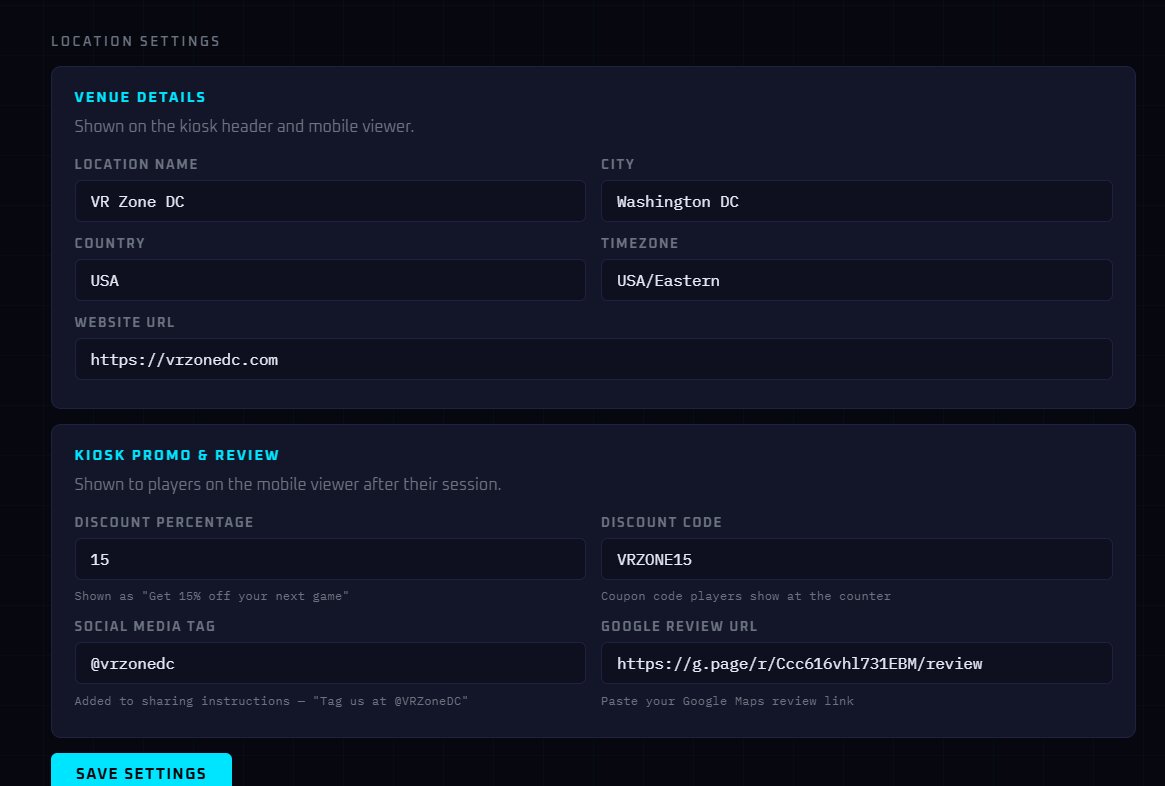Image resolution: width=1165 pixels, height=786 pixels.
Task: Click the Location Name label
Action: point(136,164)
